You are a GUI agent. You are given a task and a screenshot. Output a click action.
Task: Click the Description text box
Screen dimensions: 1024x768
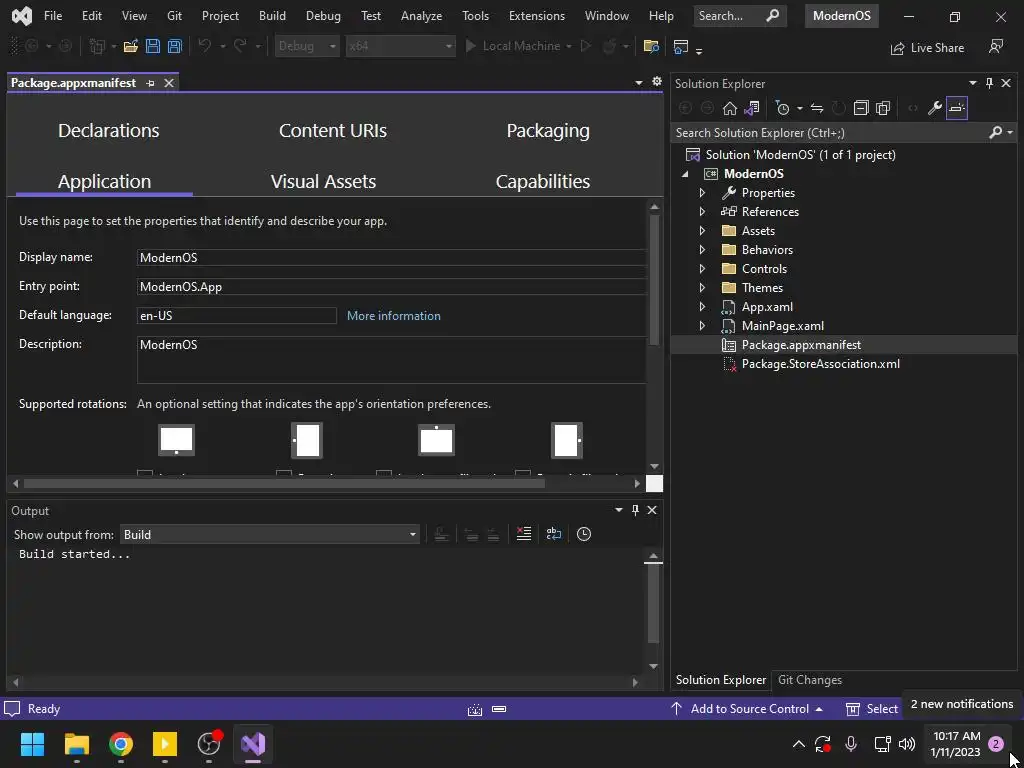click(391, 359)
